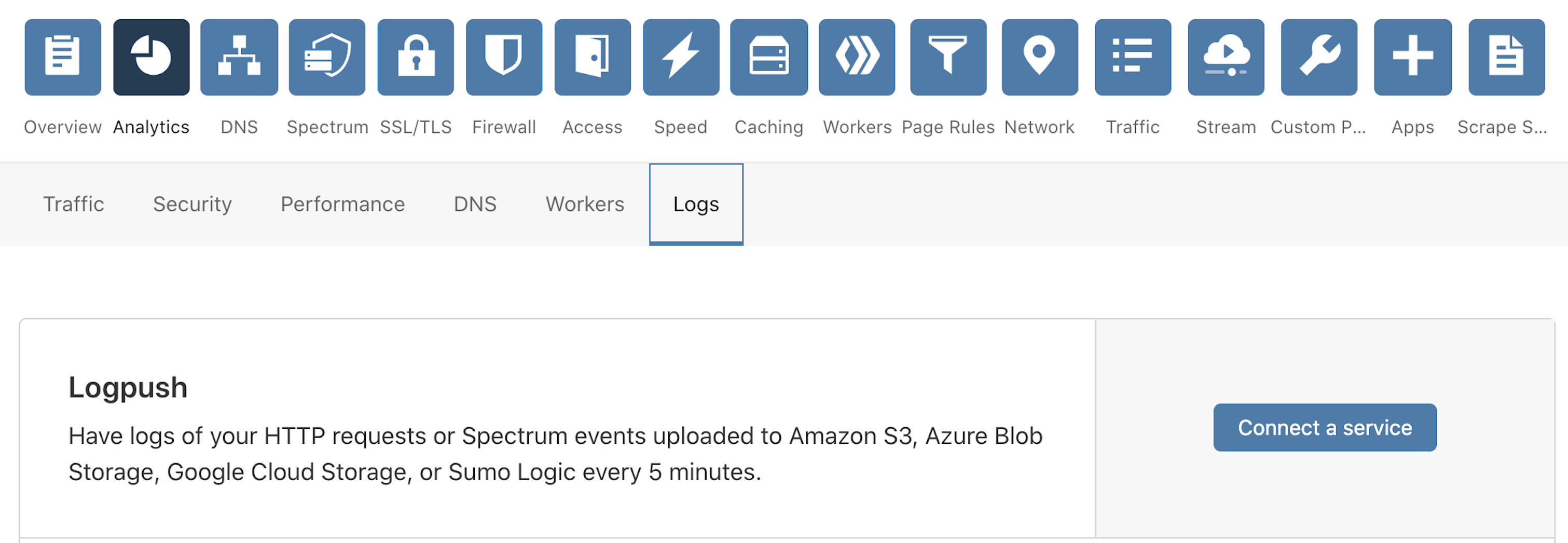Open the Performance tab
1568x543 pixels.
click(342, 204)
